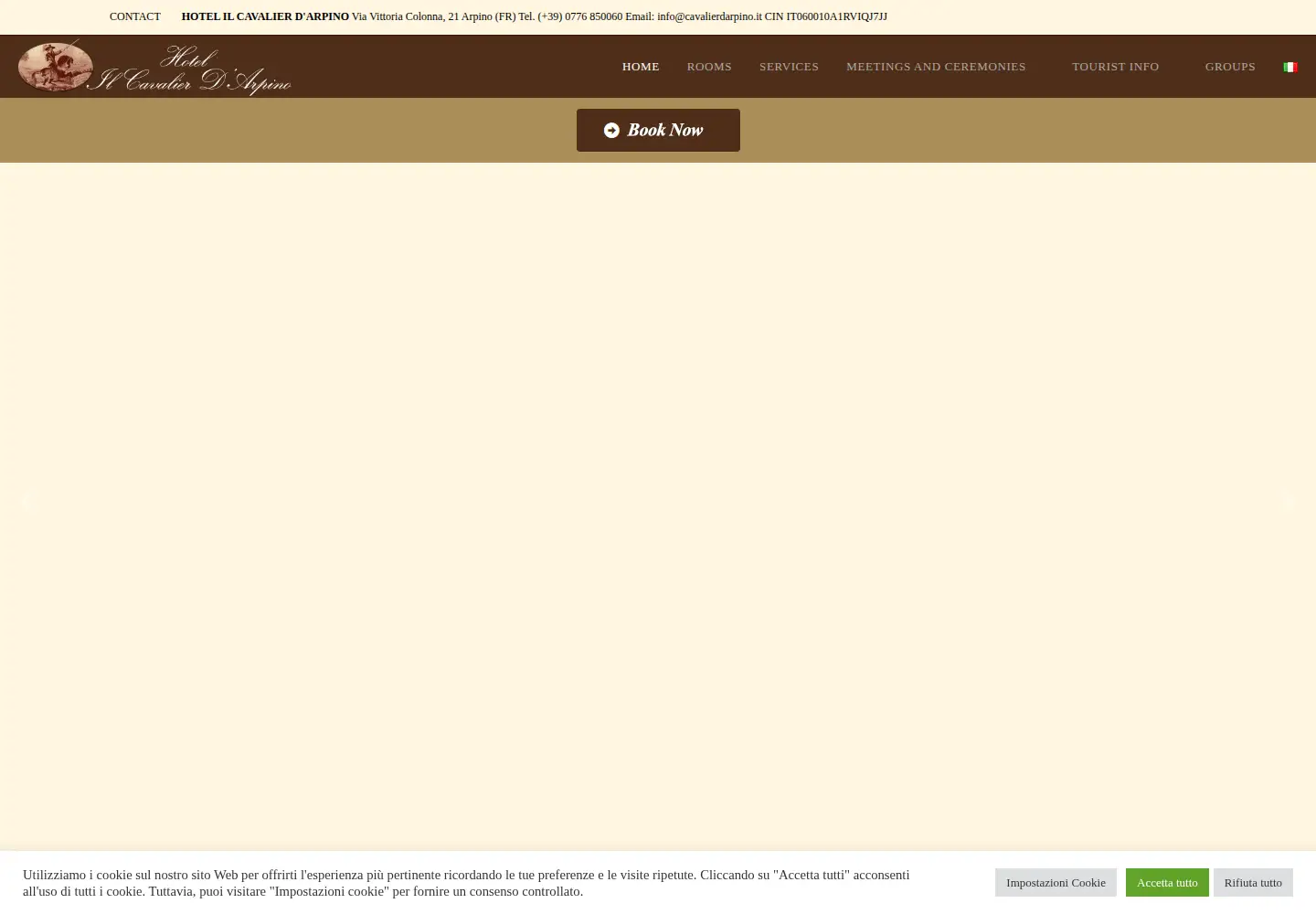Switch language with the Italian flag icon
Viewport: 1316px width, 914px height.
point(1290,67)
